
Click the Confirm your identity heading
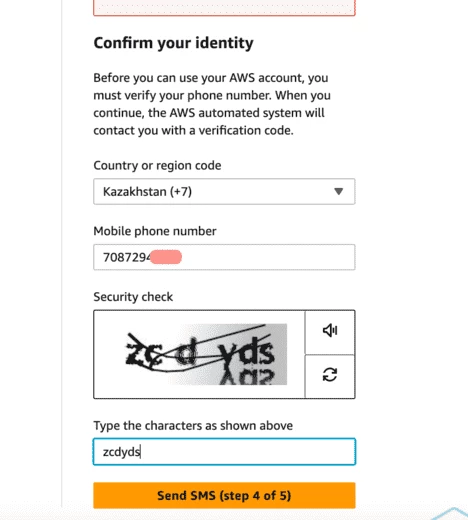173,43
